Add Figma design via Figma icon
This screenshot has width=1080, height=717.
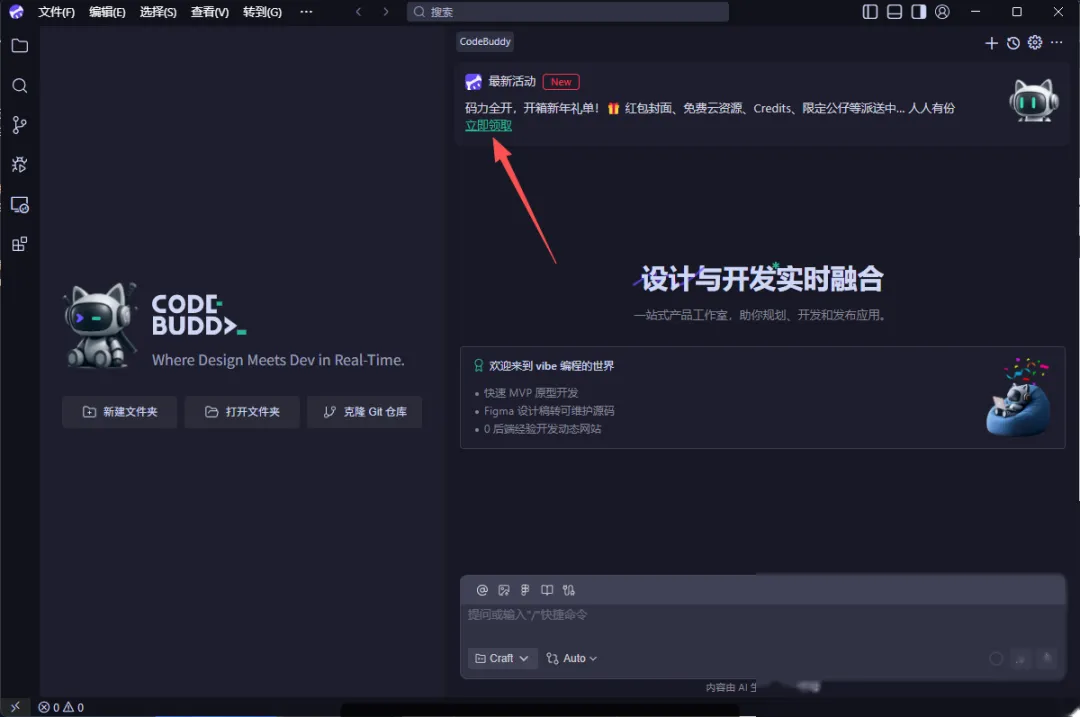click(525, 590)
